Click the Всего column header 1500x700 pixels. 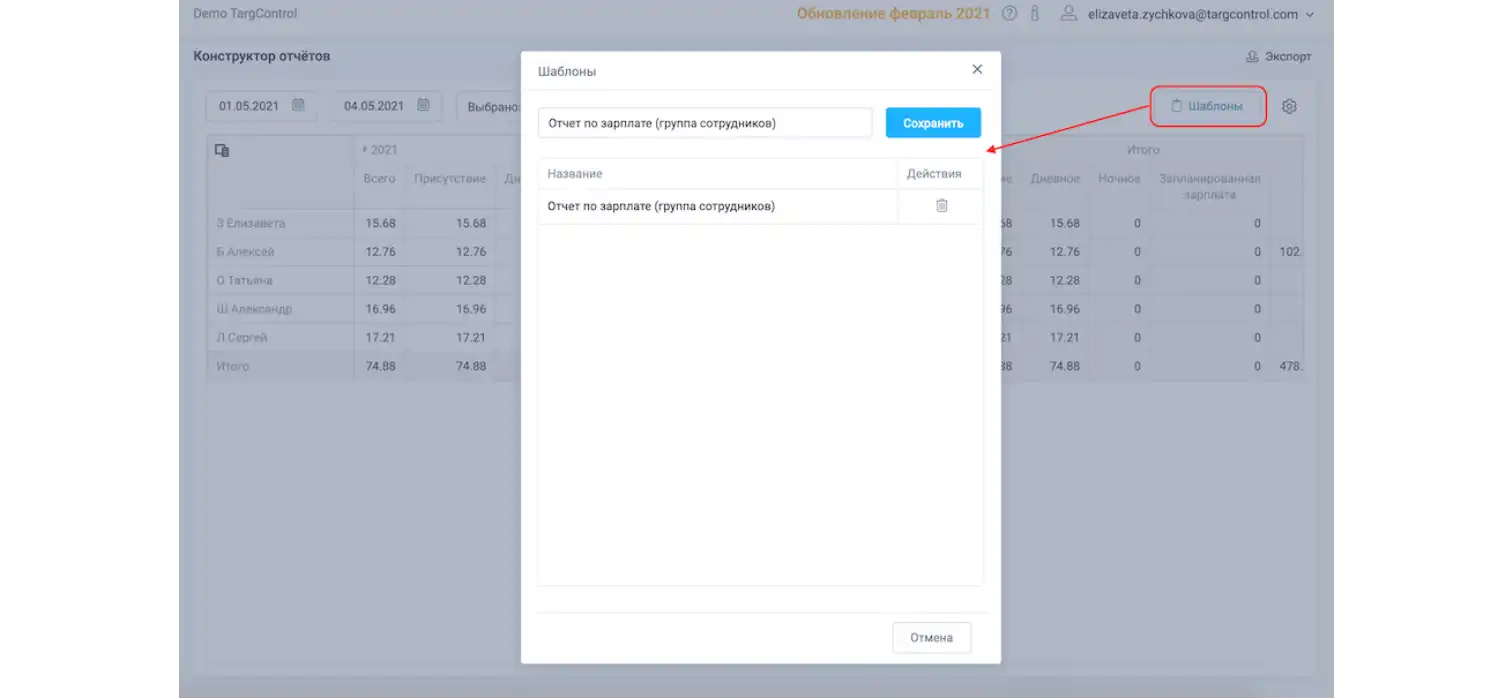click(380, 179)
